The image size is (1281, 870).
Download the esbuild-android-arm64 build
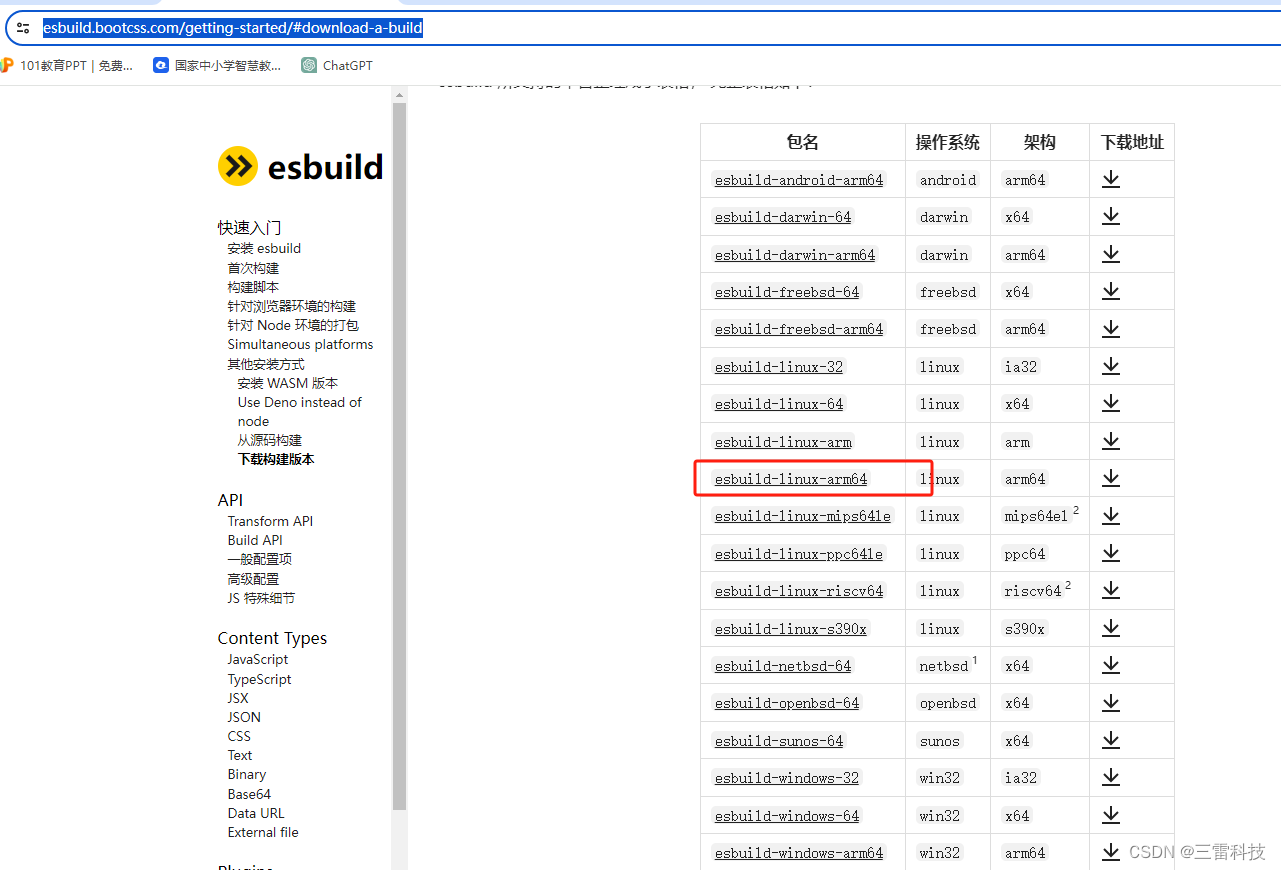click(1110, 179)
